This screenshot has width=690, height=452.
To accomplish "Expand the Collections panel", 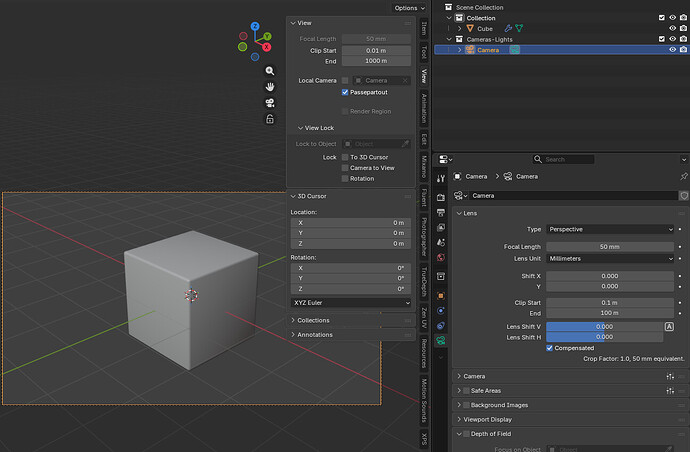I will point(351,320).
